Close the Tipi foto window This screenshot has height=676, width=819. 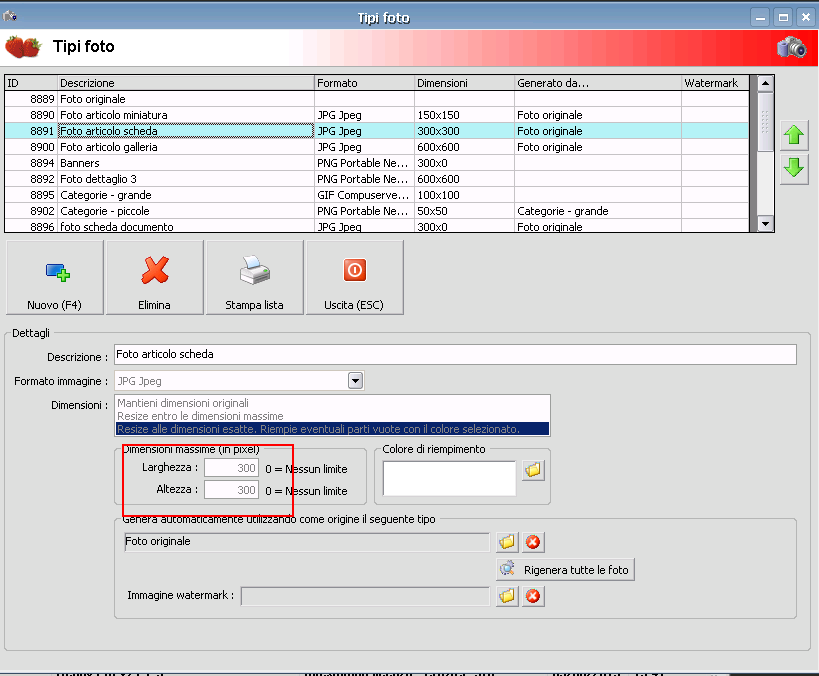pyautogui.click(x=805, y=17)
